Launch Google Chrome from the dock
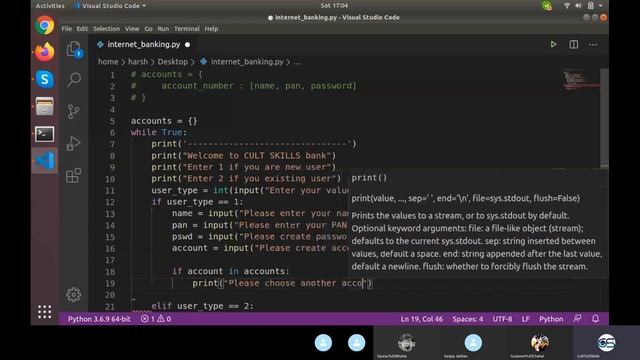Viewport: 640px width, 360px height. tap(44, 25)
